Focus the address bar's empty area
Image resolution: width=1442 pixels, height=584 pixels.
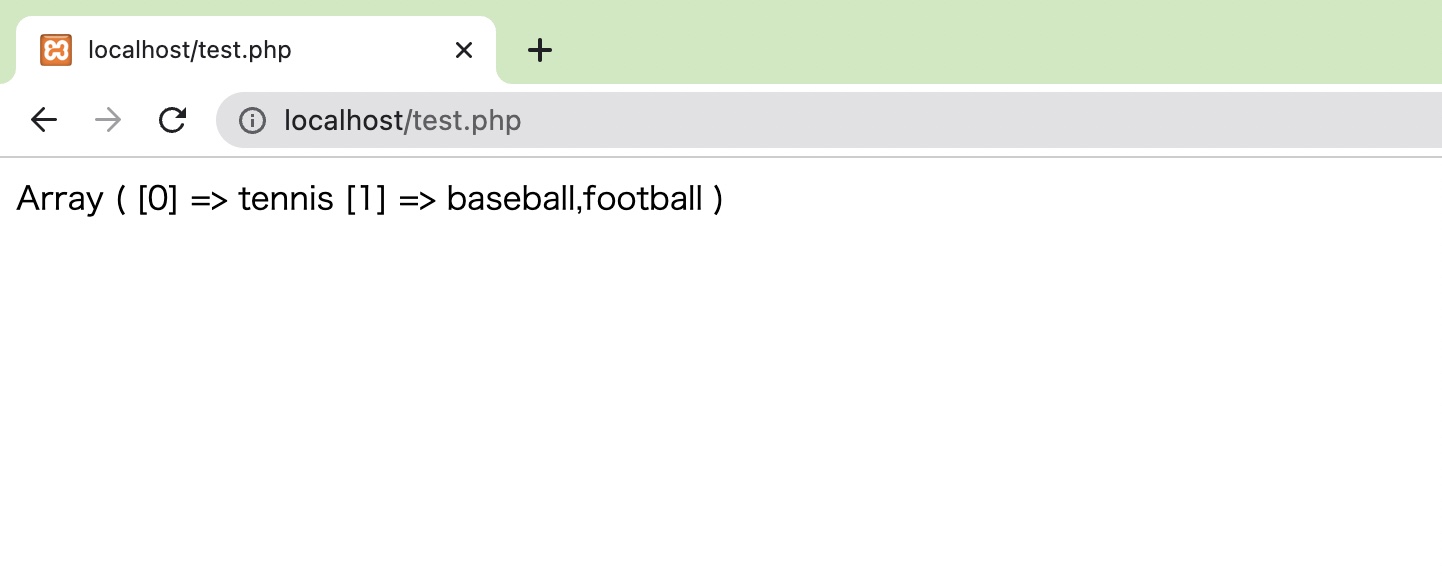click(x=980, y=120)
